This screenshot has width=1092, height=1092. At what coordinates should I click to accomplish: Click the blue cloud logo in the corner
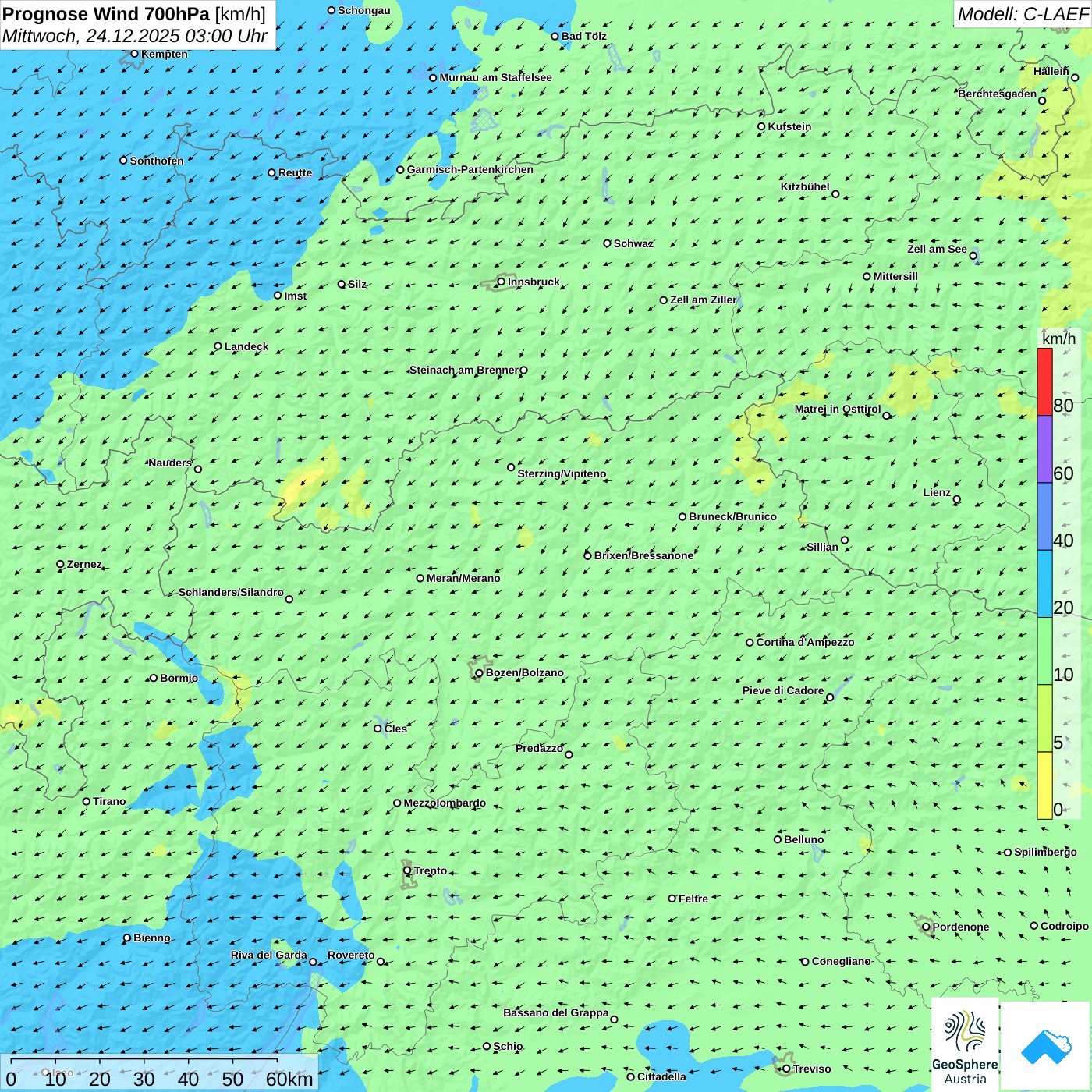coord(1046,1046)
